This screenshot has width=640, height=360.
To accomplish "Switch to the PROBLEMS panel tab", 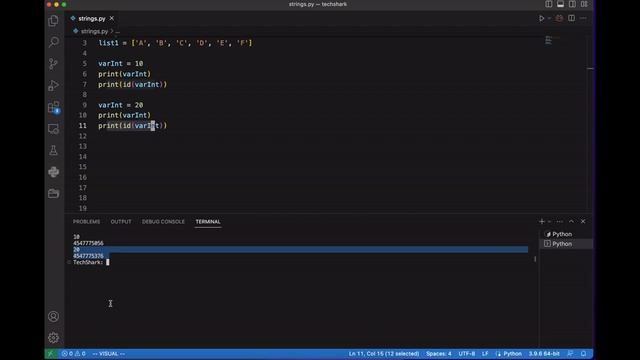I will [x=86, y=222].
